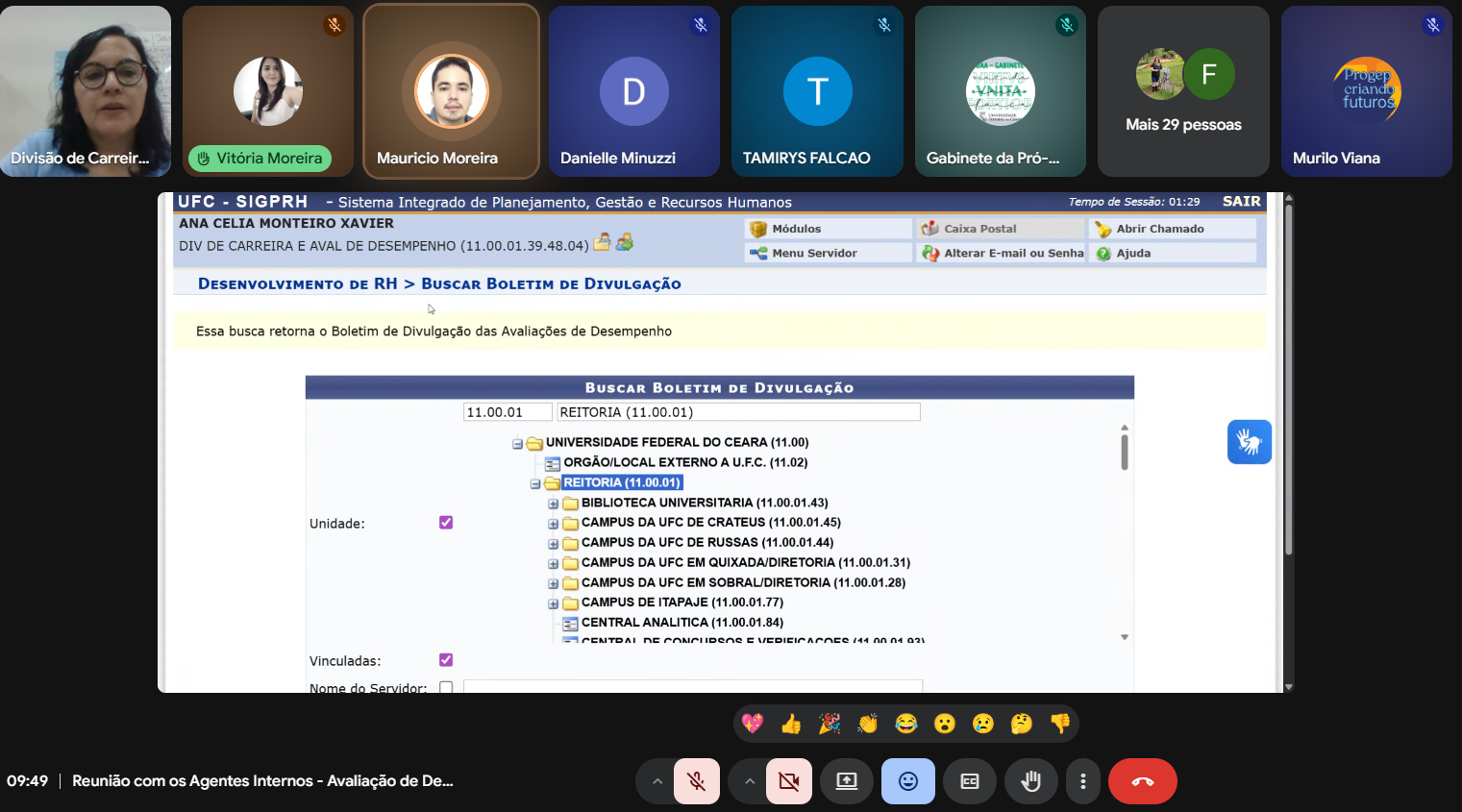This screenshot has height=812, width=1462.
Task: Click the unit code field 11.00.01
Action: [x=507, y=412]
